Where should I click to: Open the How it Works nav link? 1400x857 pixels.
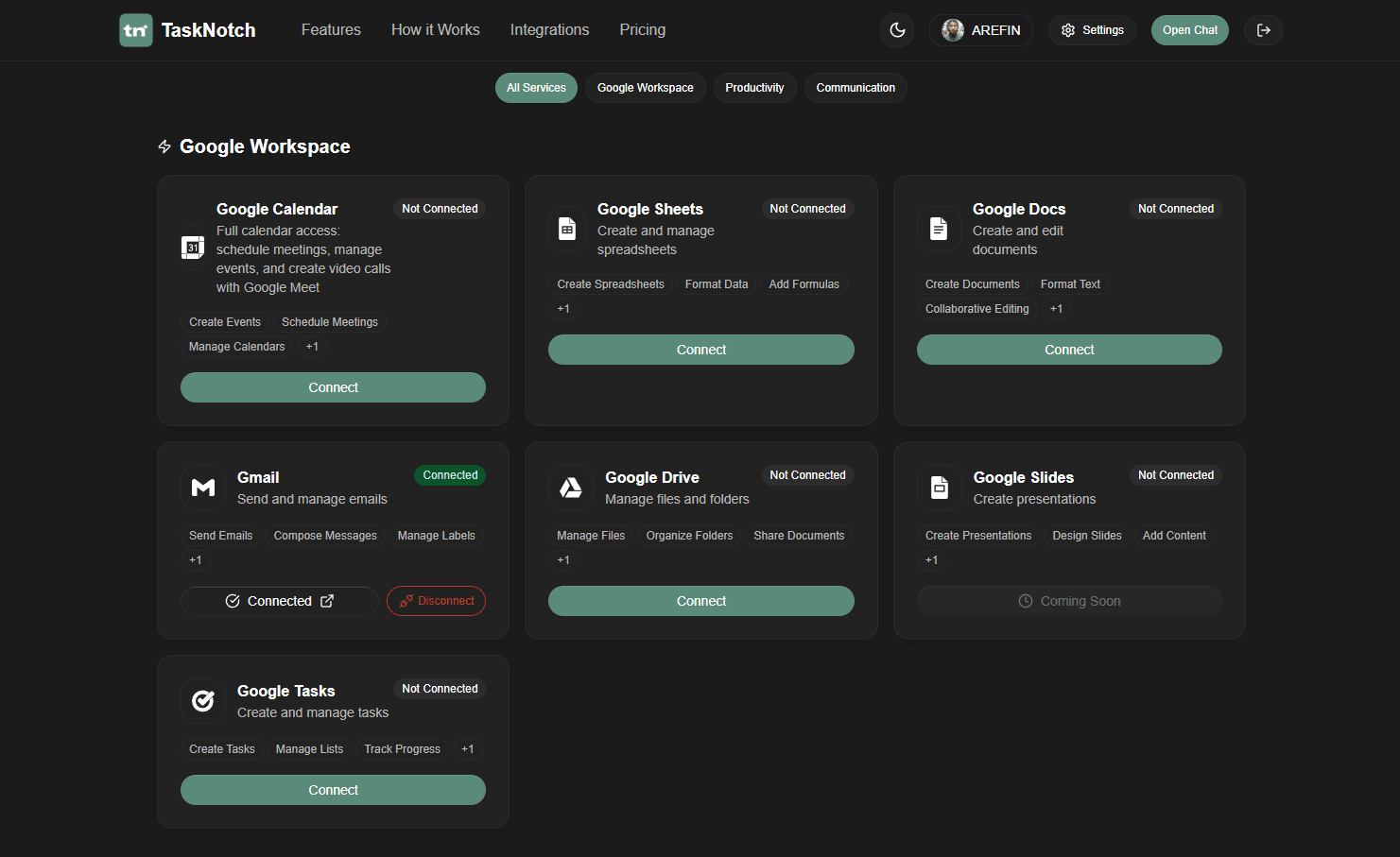(x=436, y=30)
